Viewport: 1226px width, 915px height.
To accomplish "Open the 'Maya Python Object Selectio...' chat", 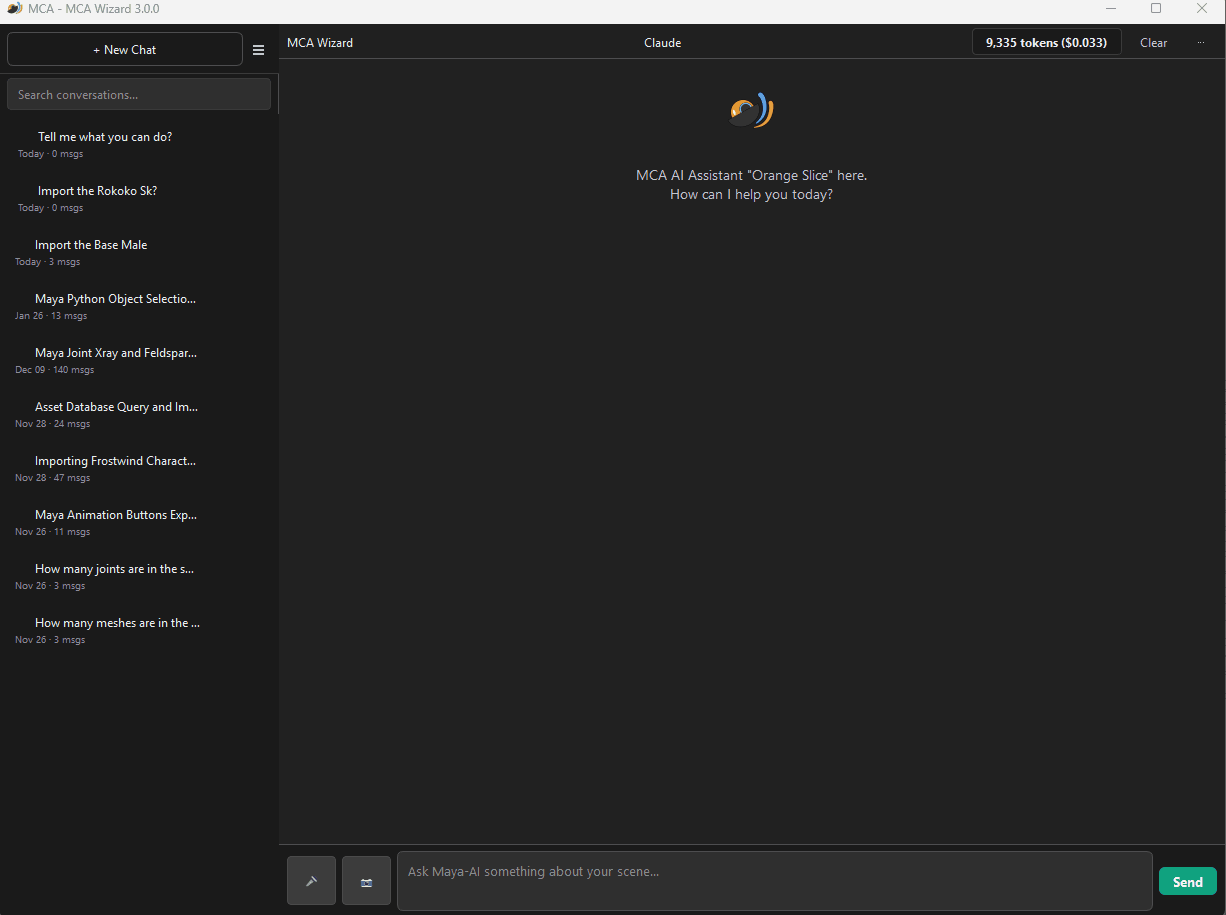I will 139,307.
